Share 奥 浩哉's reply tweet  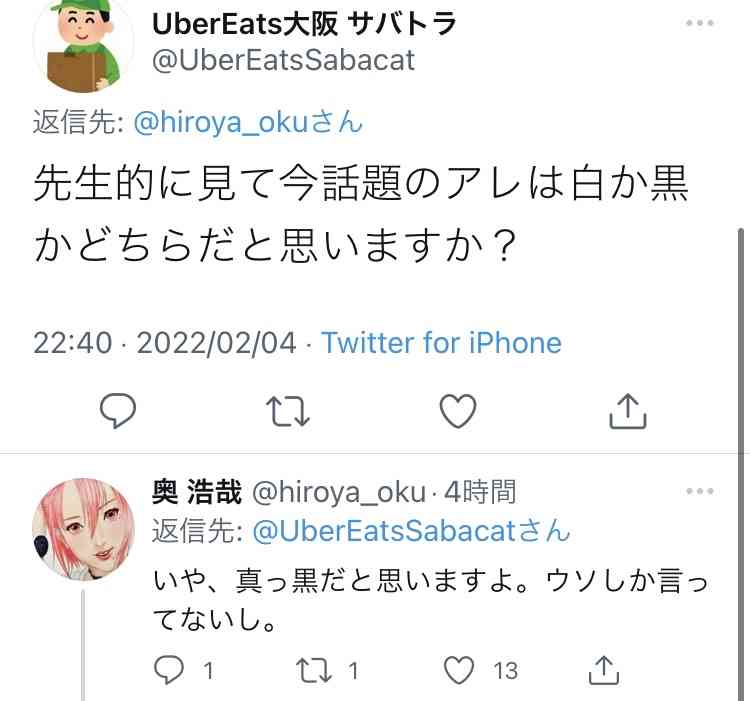point(604,669)
